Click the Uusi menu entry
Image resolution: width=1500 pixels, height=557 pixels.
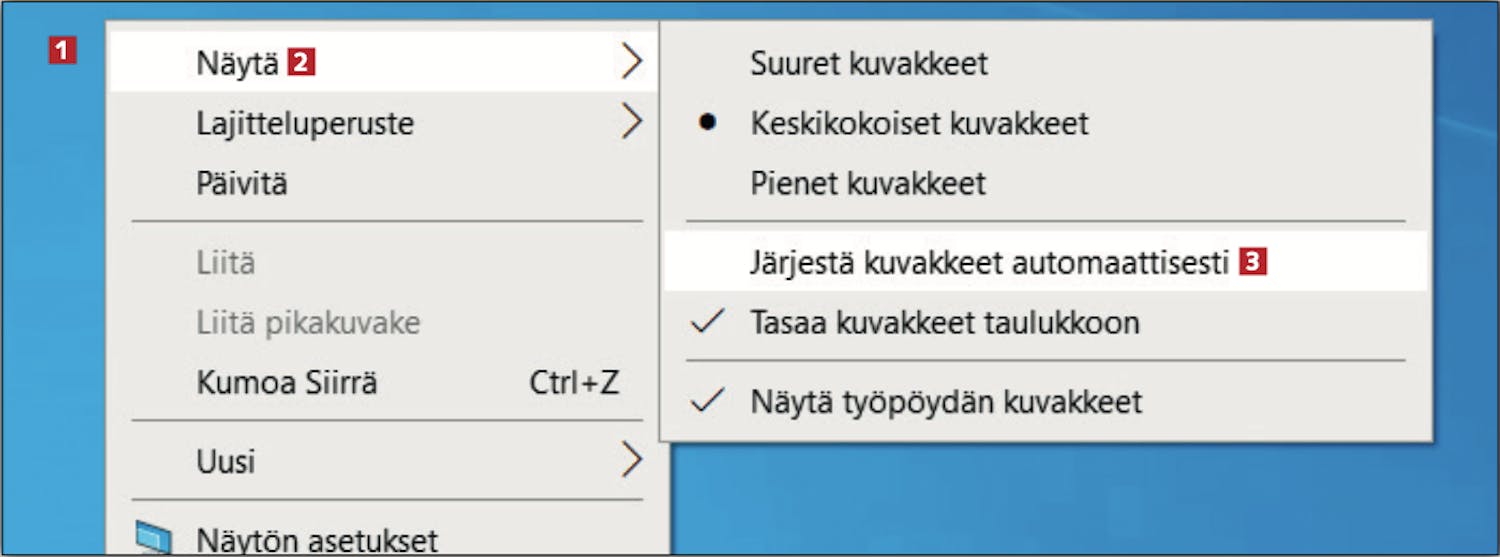pos(226,461)
